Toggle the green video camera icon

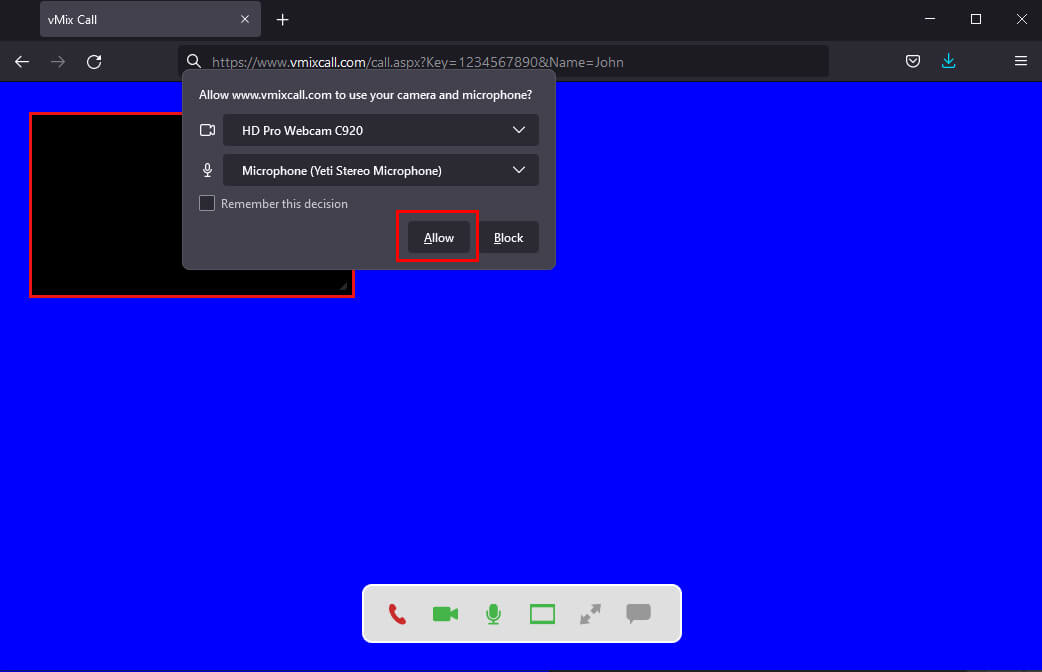coord(445,614)
